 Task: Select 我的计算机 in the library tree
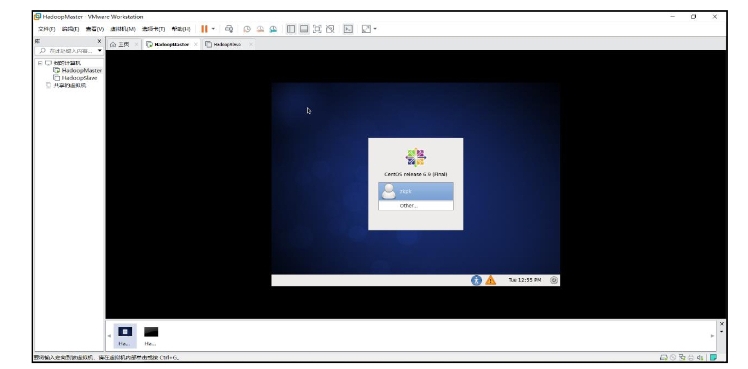pyautogui.click(x=67, y=63)
